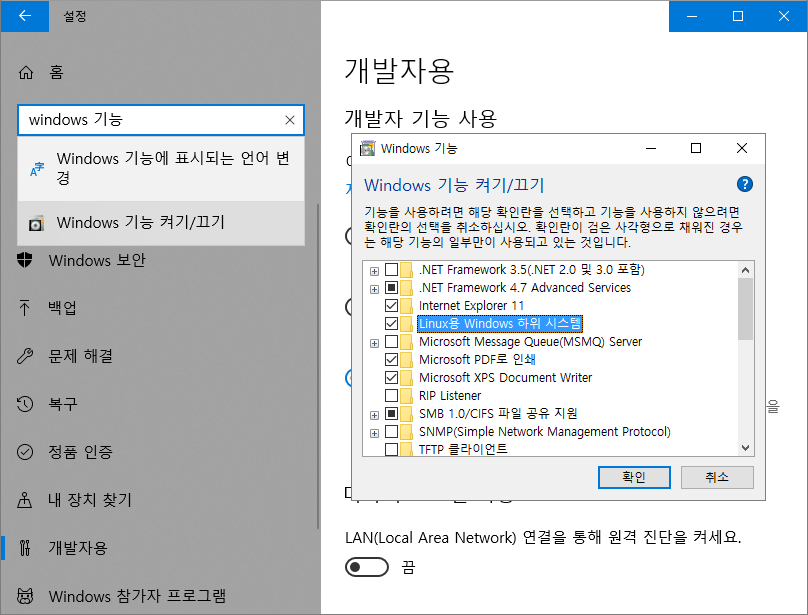Check the SNMP checkbox
This screenshot has width=808, height=615.
coord(392,431)
